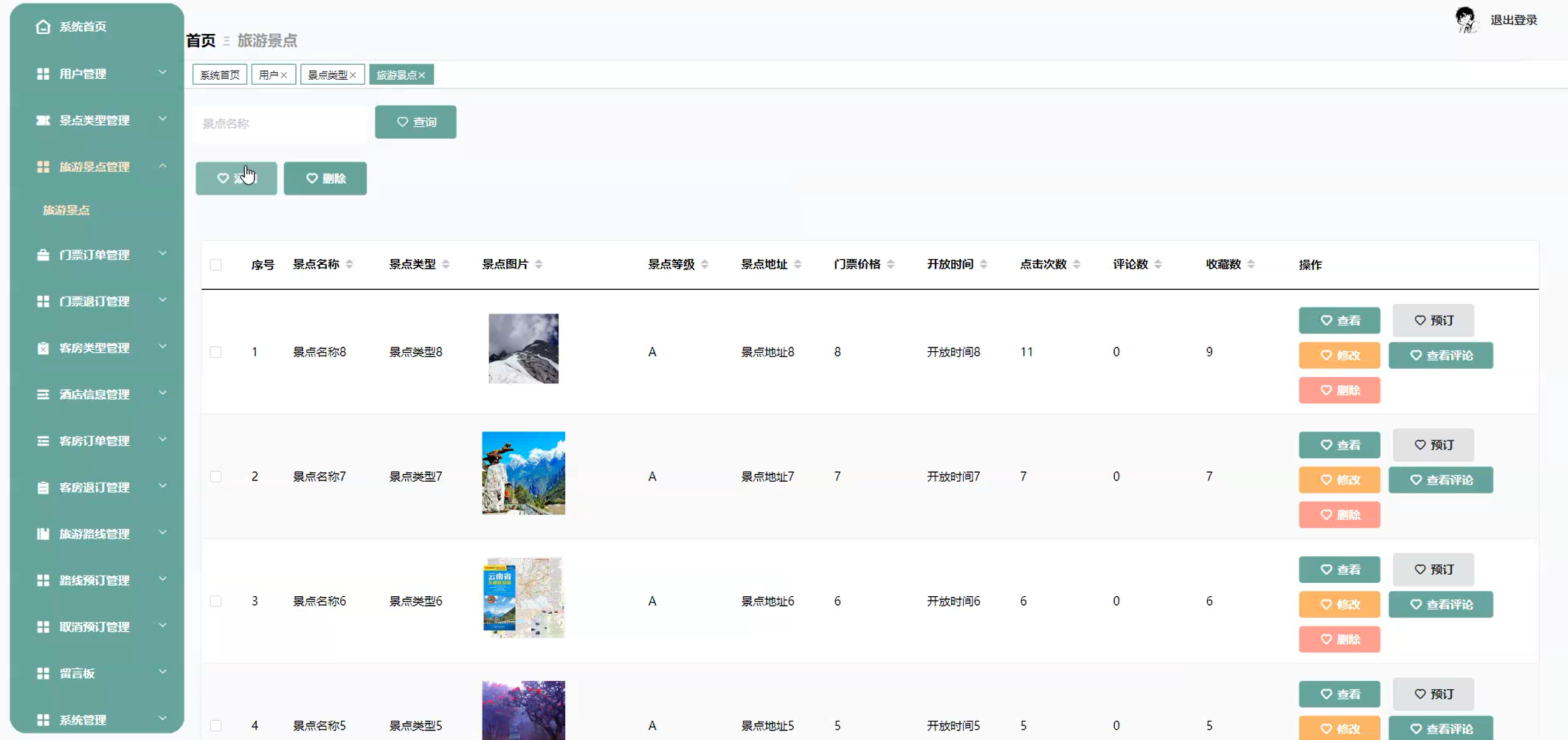Screen dimensions: 1568x740
Task: Click the 客房订单管理 list icon
Action: pyautogui.click(x=43, y=440)
